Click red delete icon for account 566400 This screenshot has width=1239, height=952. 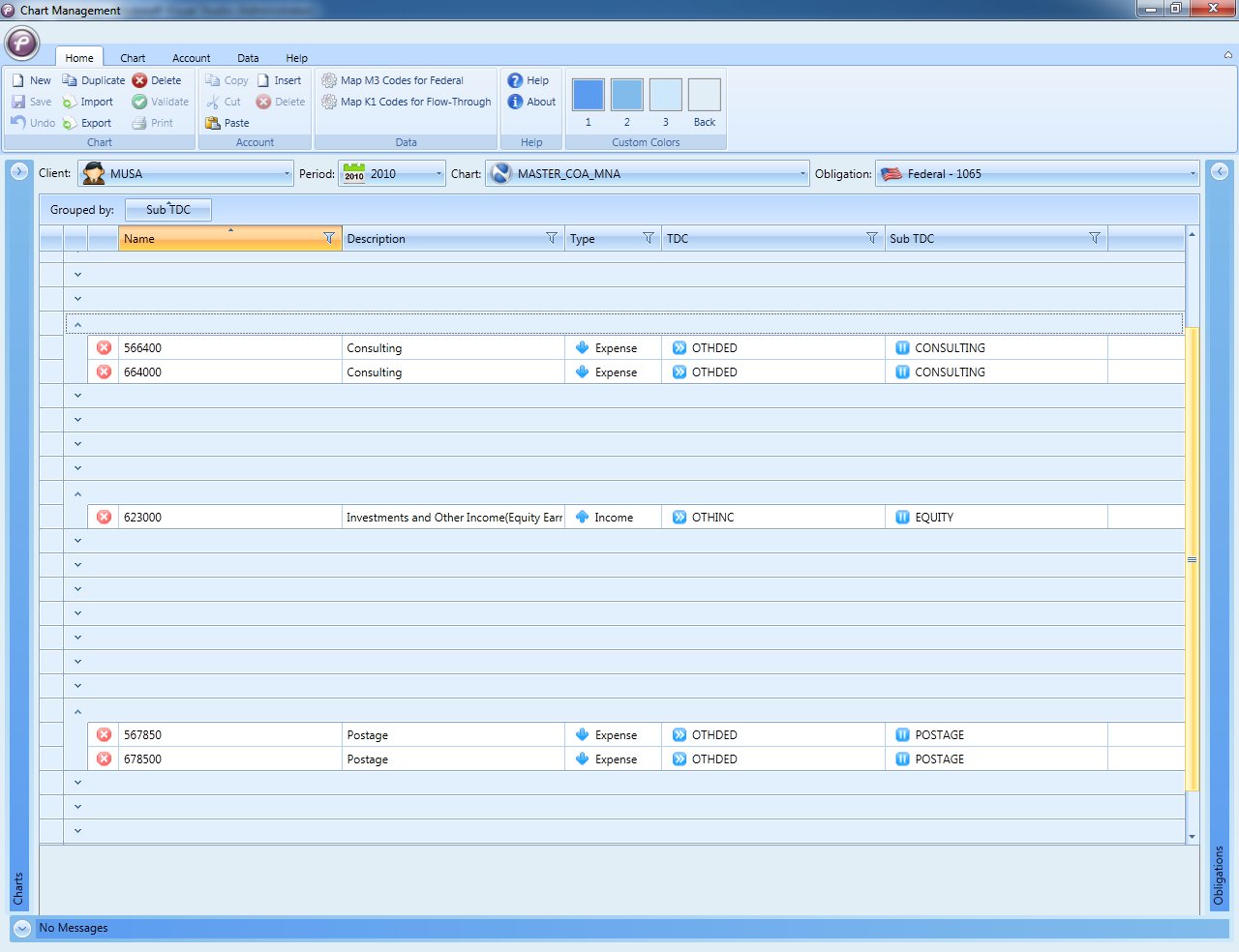tap(105, 347)
